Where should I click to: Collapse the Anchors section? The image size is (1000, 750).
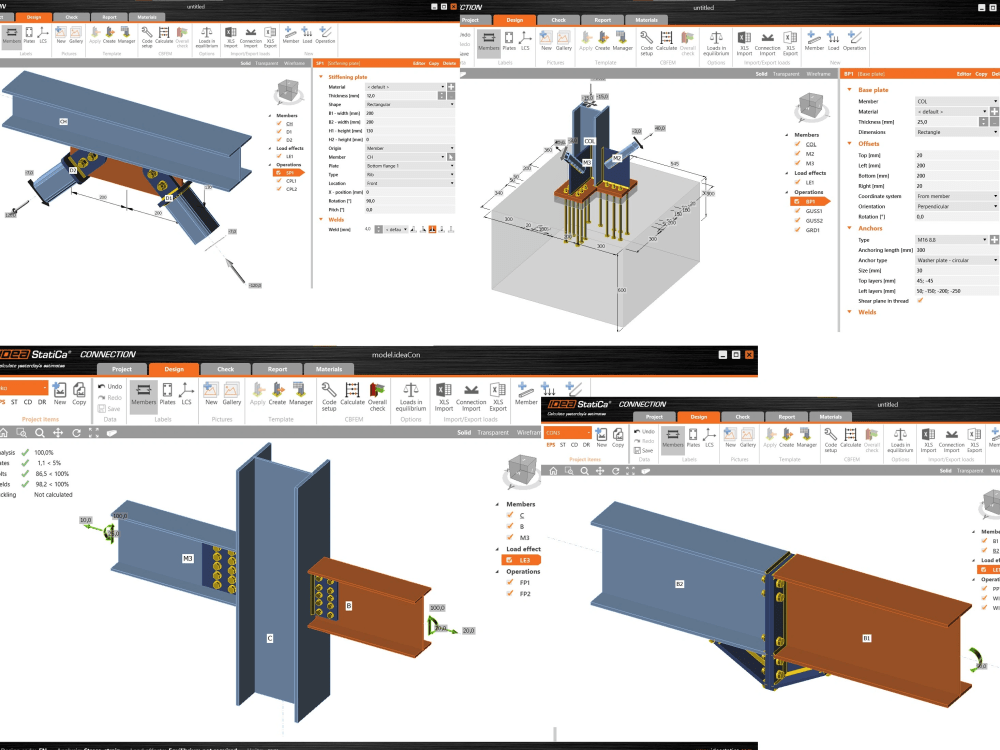[x=849, y=228]
